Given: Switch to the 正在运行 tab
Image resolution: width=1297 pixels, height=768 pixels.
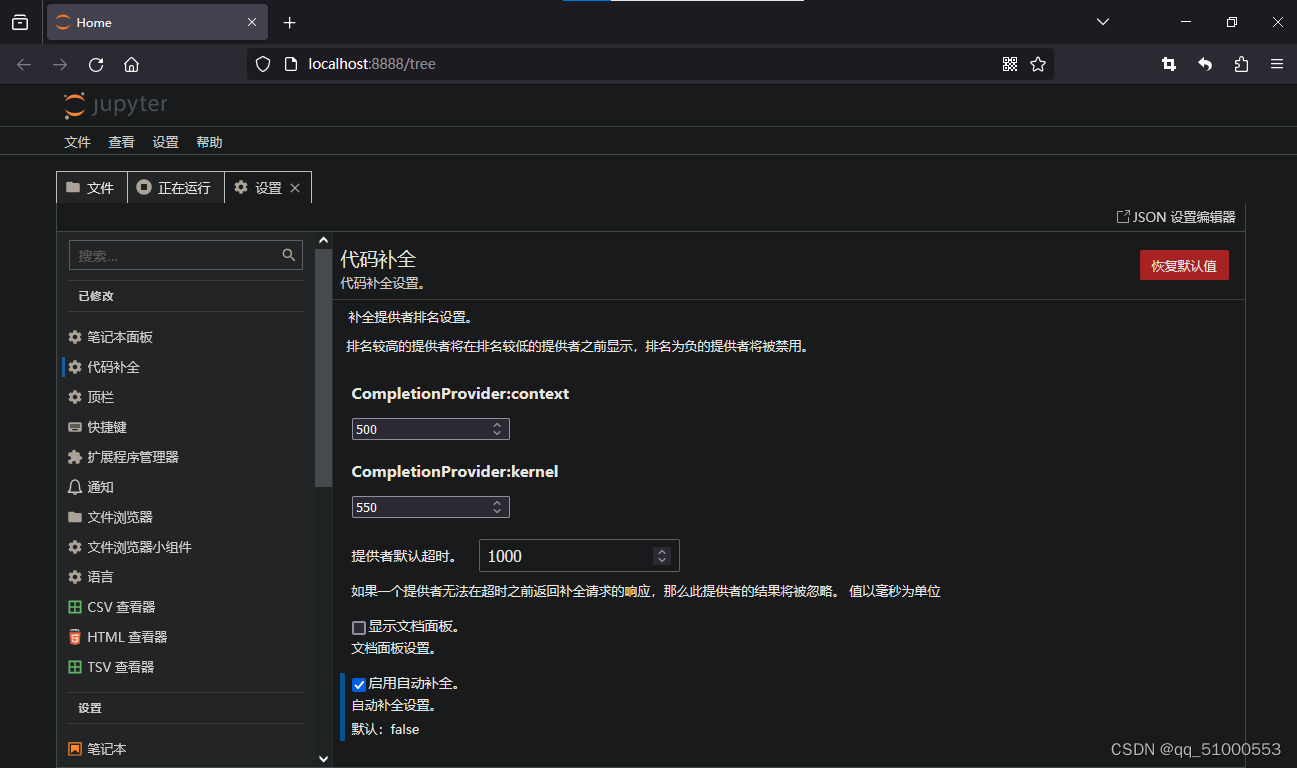Looking at the screenshot, I should (x=175, y=187).
